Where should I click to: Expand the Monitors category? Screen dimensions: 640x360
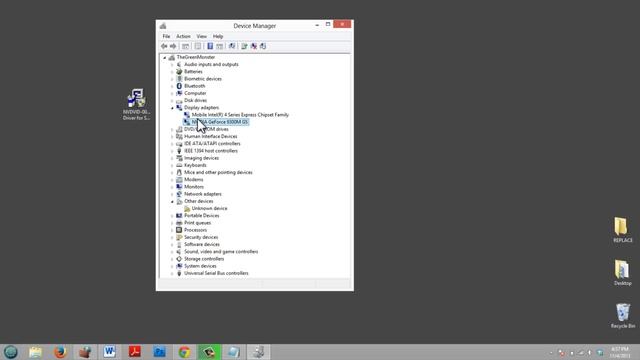click(172, 187)
